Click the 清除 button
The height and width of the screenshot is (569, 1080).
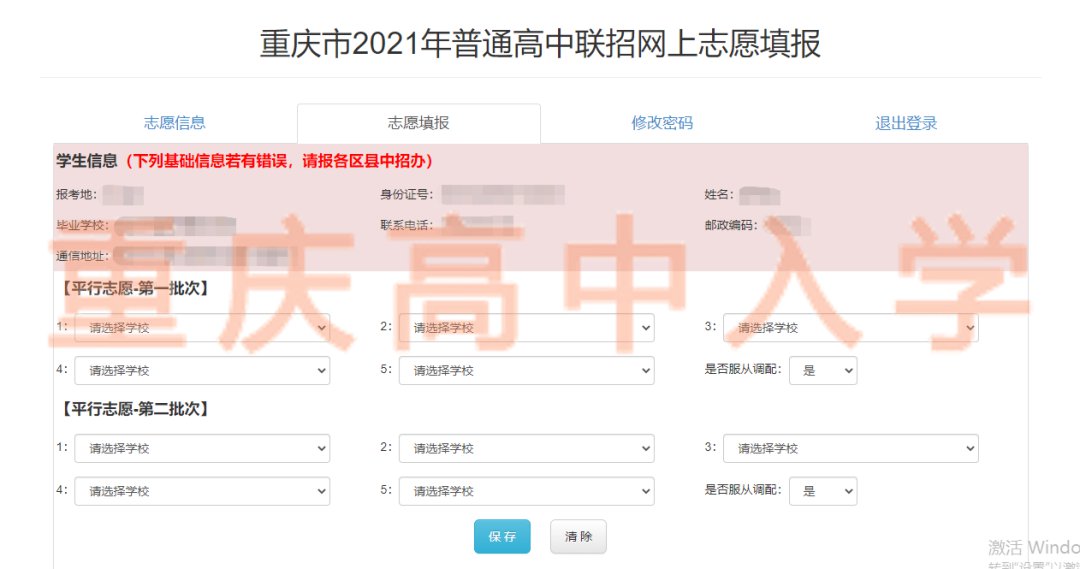point(578,537)
